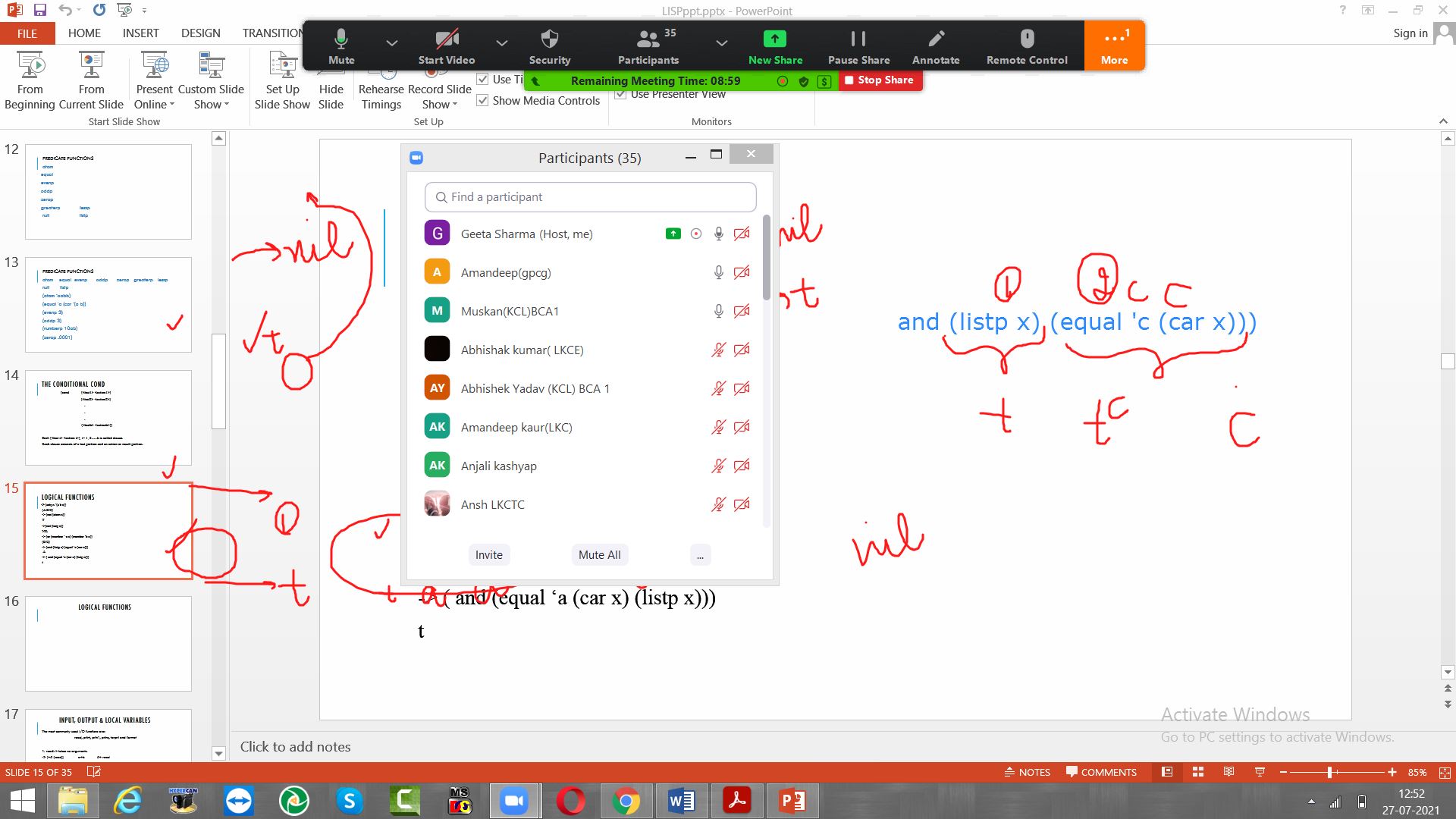Select slide 14 thumbnail

tap(108, 418)
